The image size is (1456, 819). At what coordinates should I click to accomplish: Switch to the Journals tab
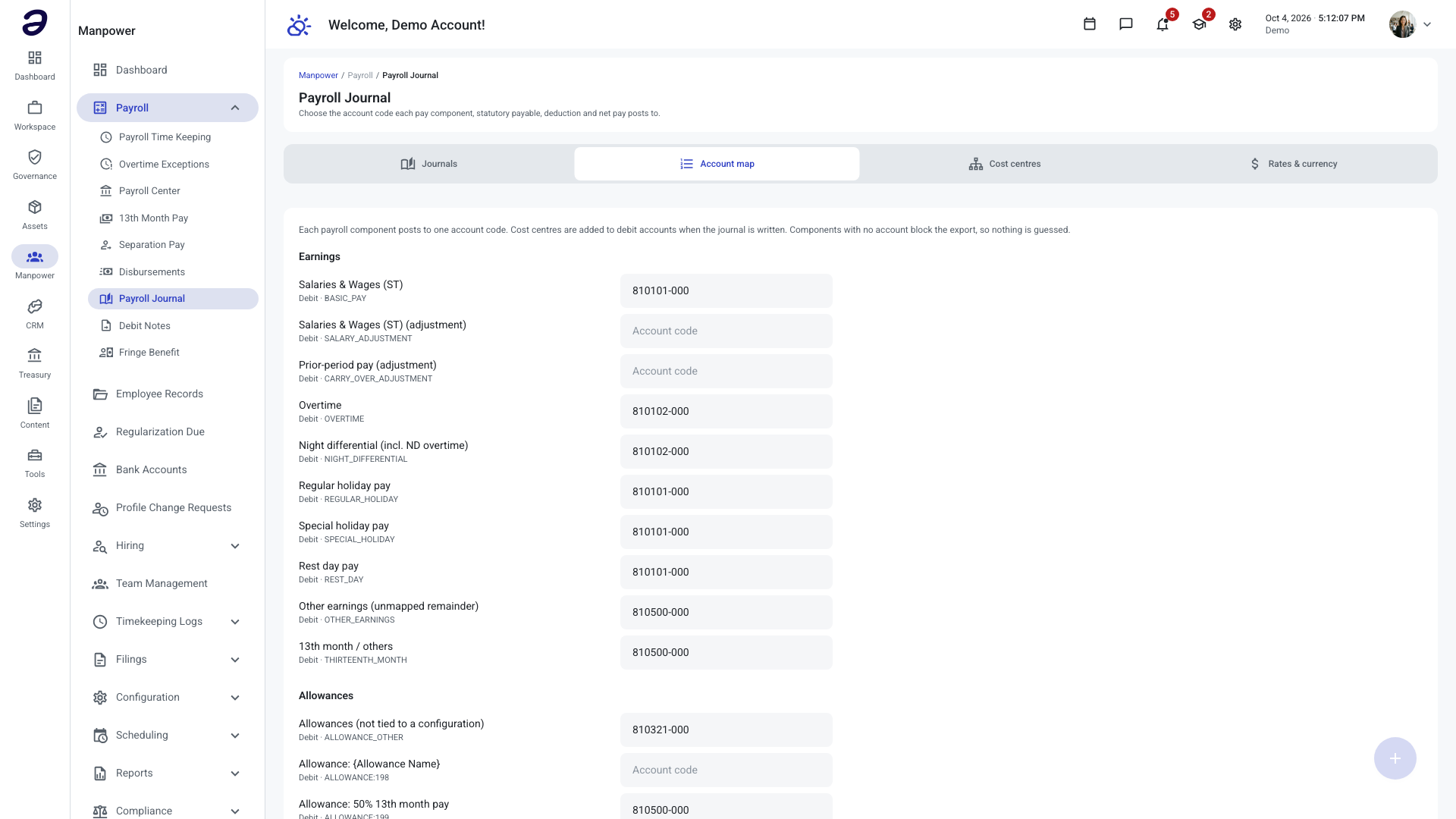pyautogui.click(x=429, y=164)
